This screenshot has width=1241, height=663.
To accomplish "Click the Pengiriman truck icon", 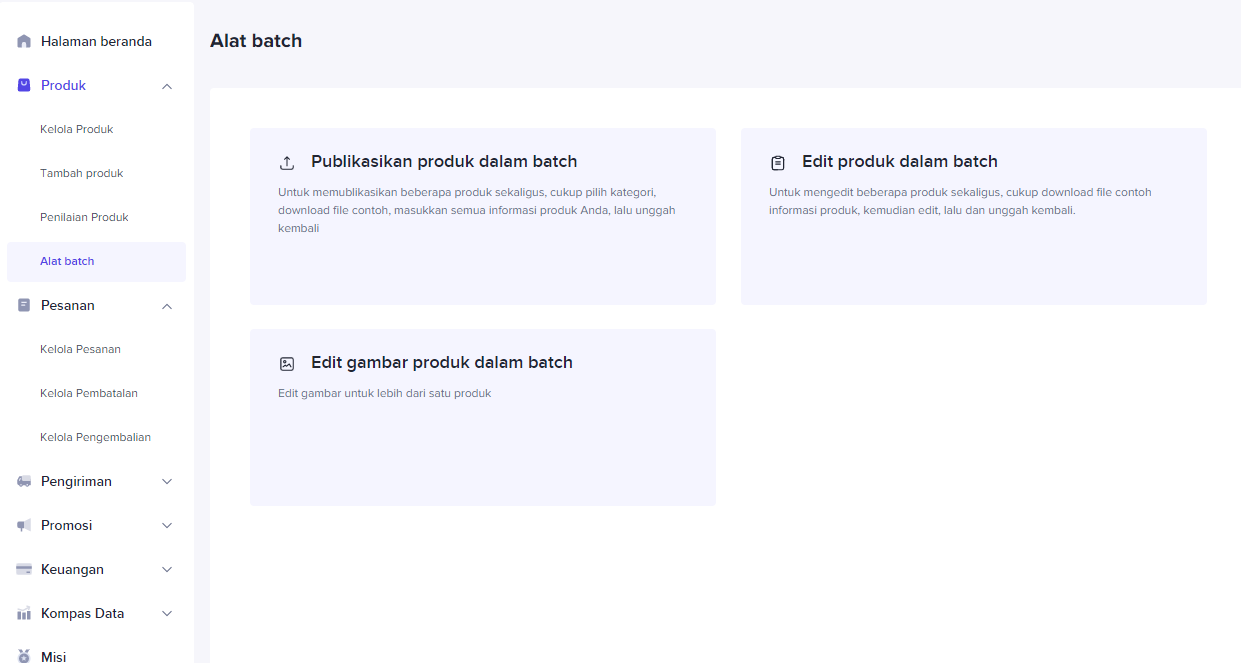I will (24, 482).
